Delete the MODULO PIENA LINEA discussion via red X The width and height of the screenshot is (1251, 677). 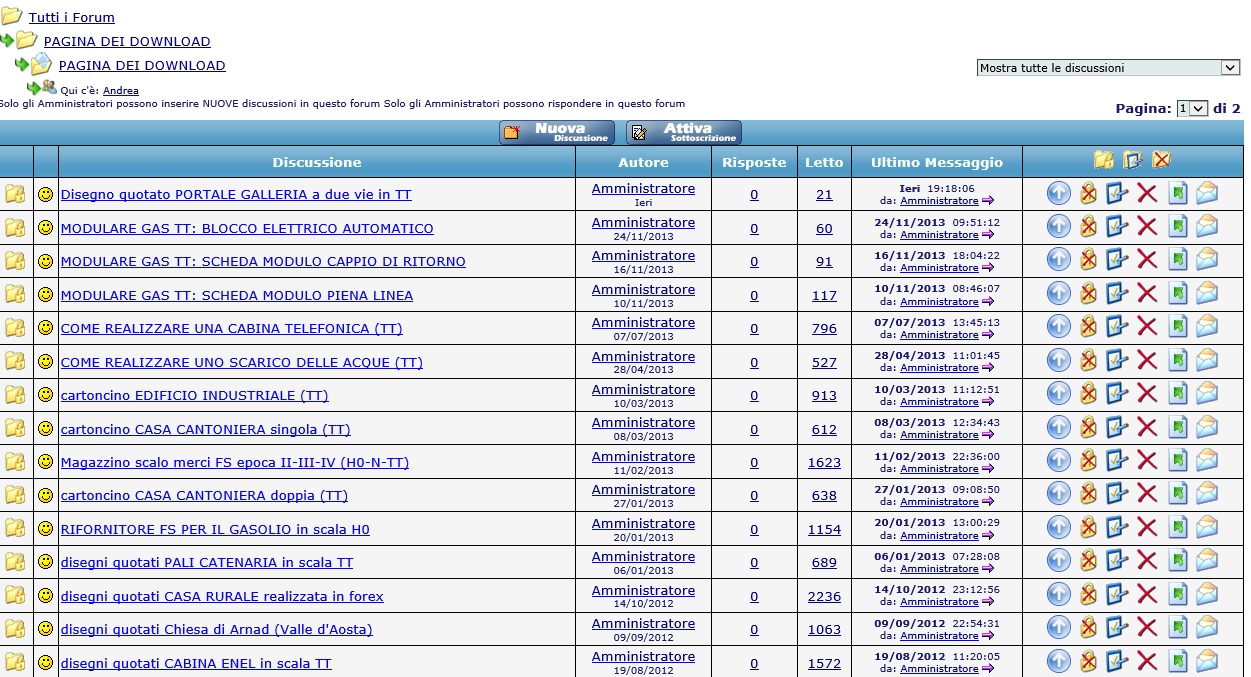point(1147,295)
